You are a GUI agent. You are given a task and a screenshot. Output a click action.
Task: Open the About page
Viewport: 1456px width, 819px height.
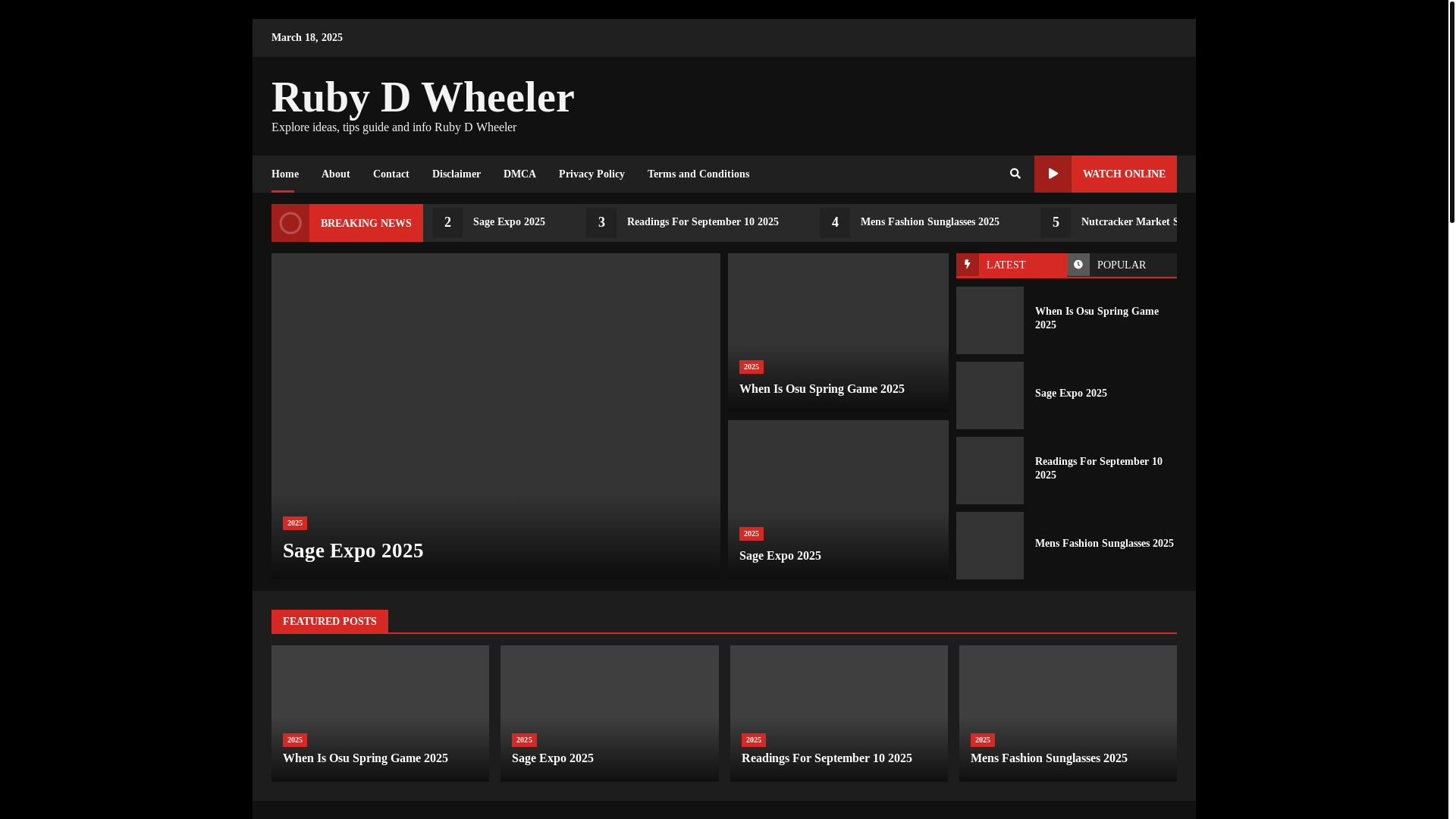click(x=336, y=174)
